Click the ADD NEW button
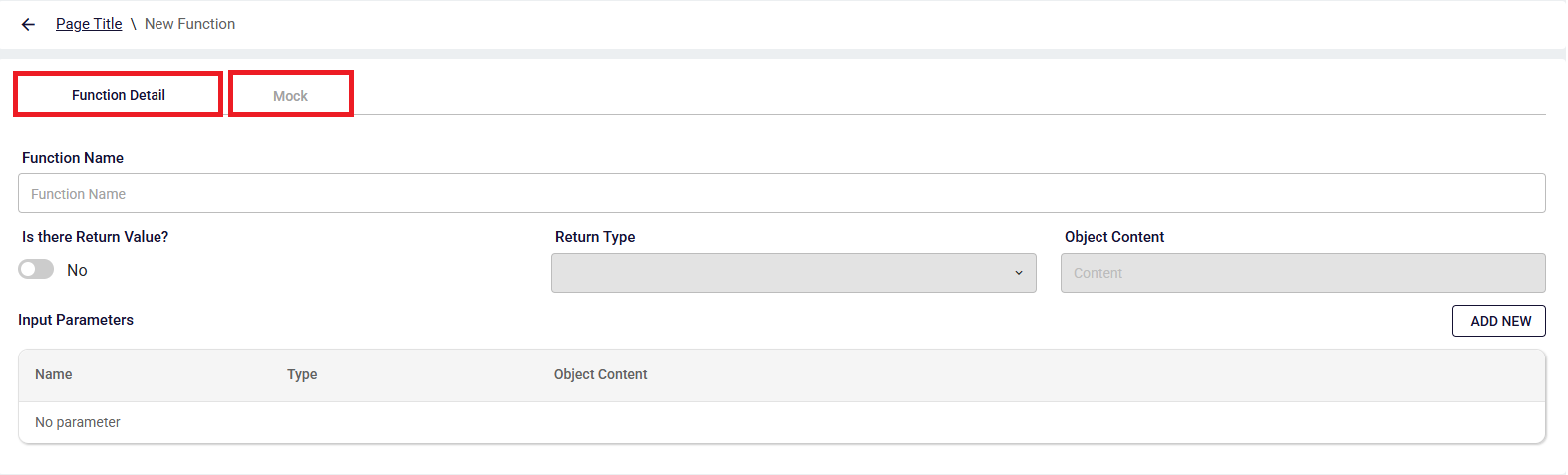The height and width of the screenshot is (475, 1568). click(x=1499, y=321)
